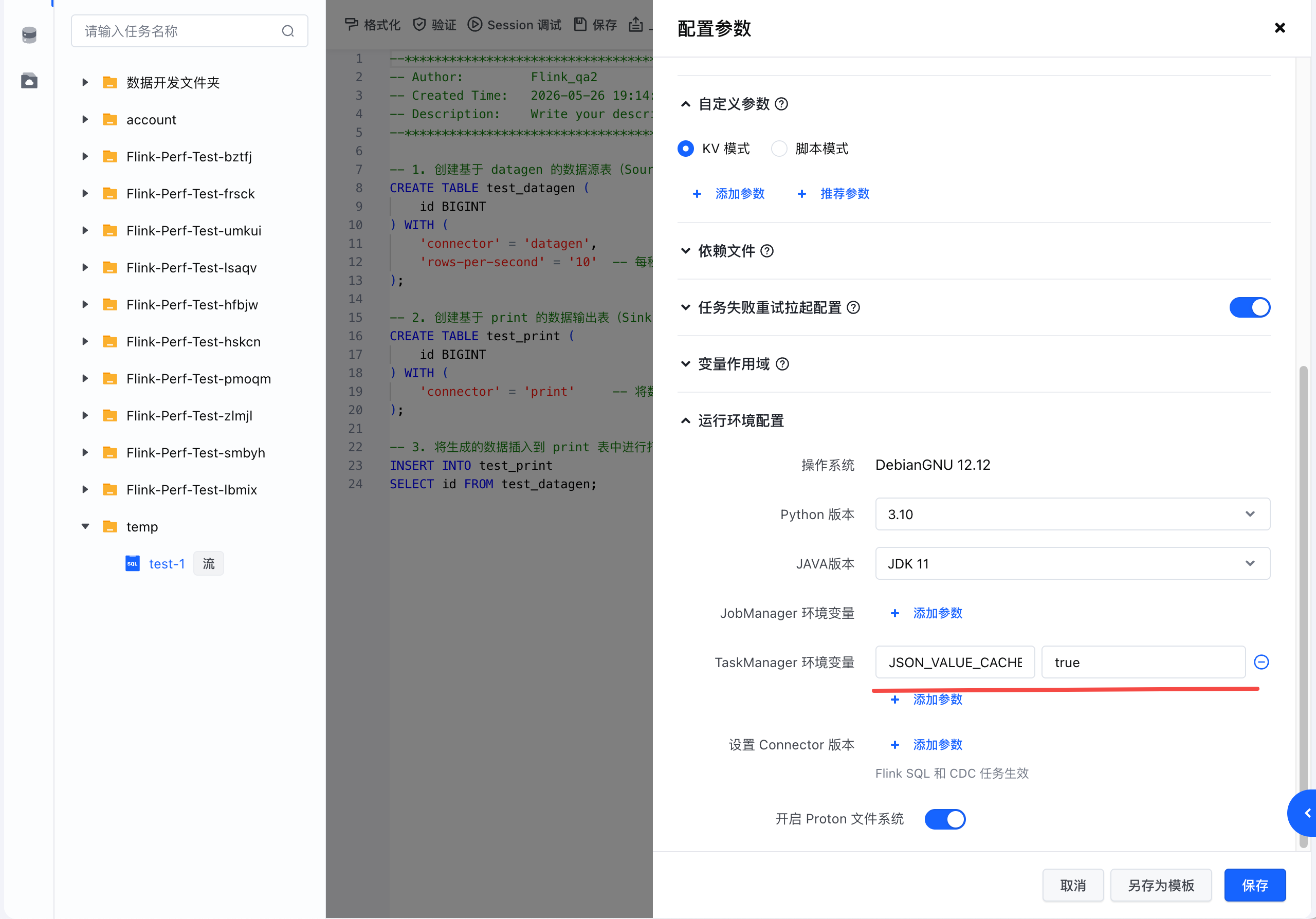Toggle 任务失败重试拉起配置 switch
1316x919 pixels.
point(1250,308)
